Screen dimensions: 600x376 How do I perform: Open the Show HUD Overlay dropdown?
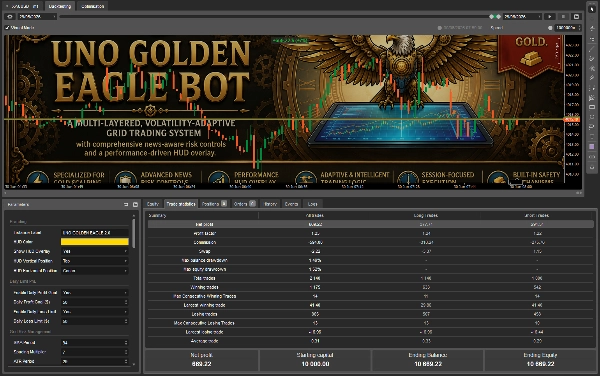95,251
